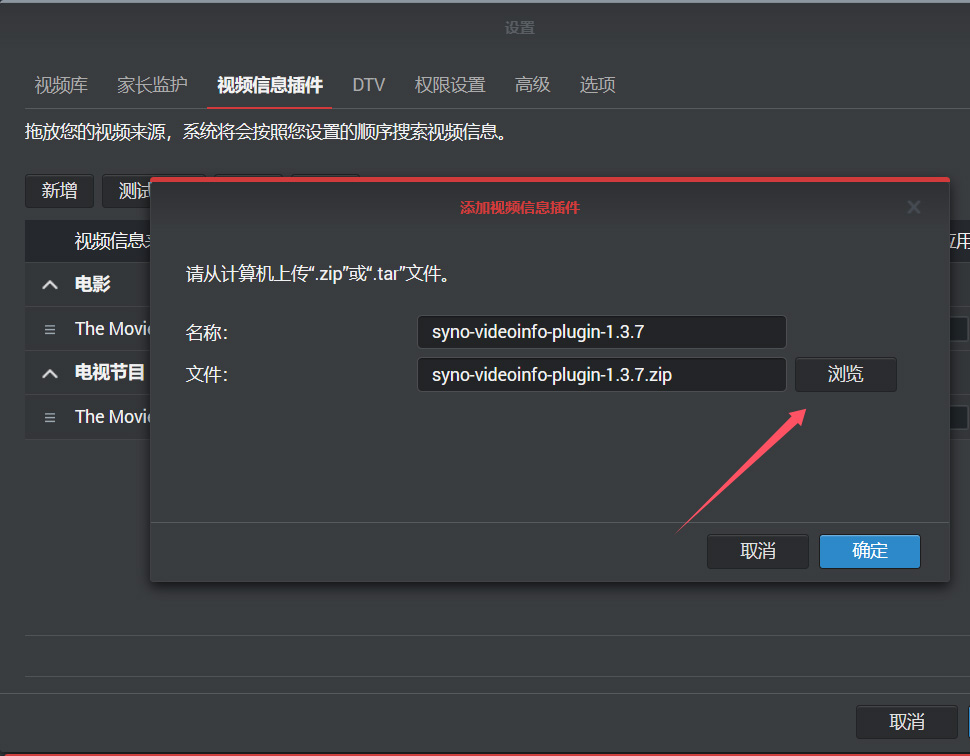Open the 选项 tab
Screen dimensions: 970x756
pos(597,85)
